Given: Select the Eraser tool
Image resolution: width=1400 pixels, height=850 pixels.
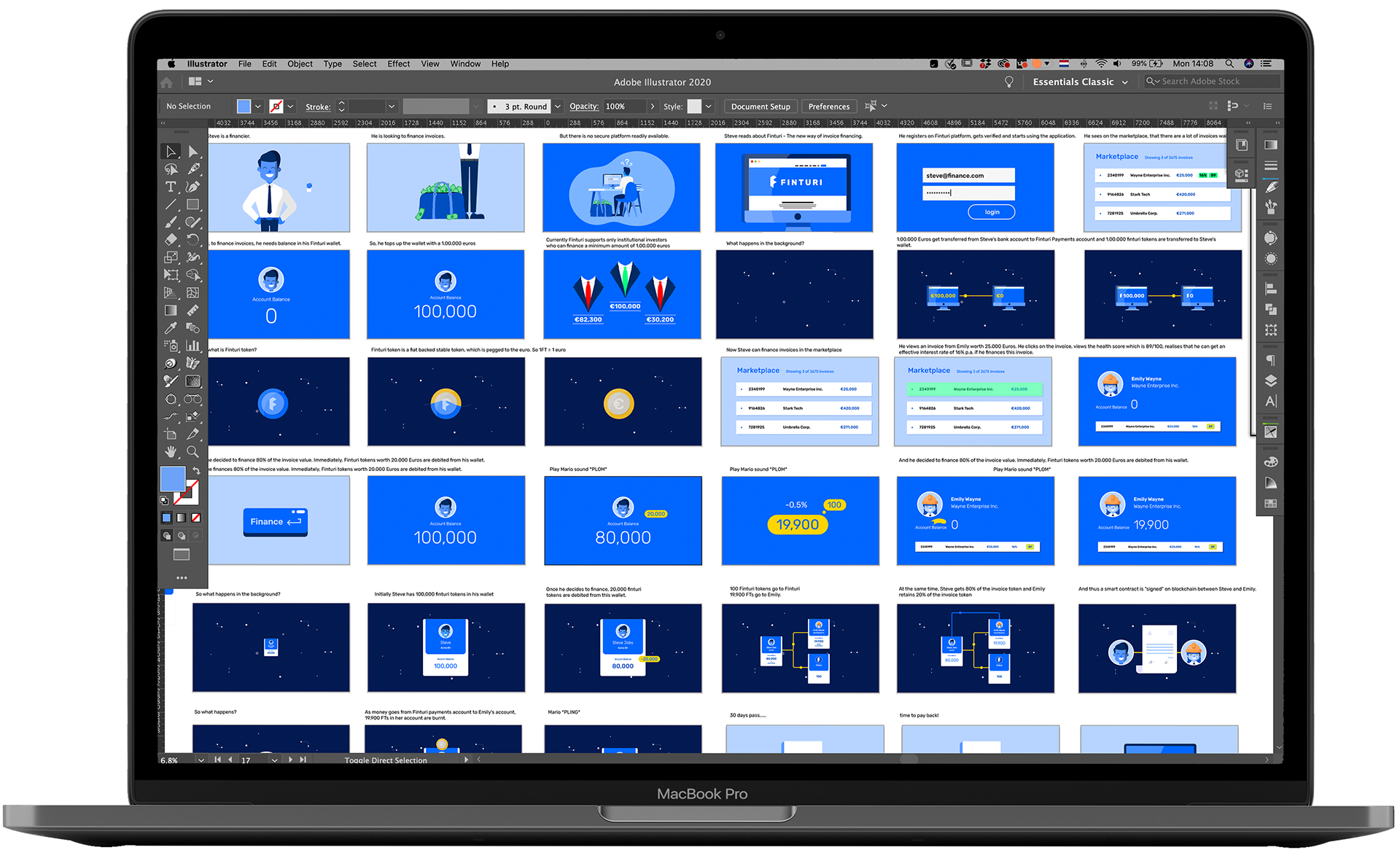Looking at the screenshot, I should tap(171, 240).
